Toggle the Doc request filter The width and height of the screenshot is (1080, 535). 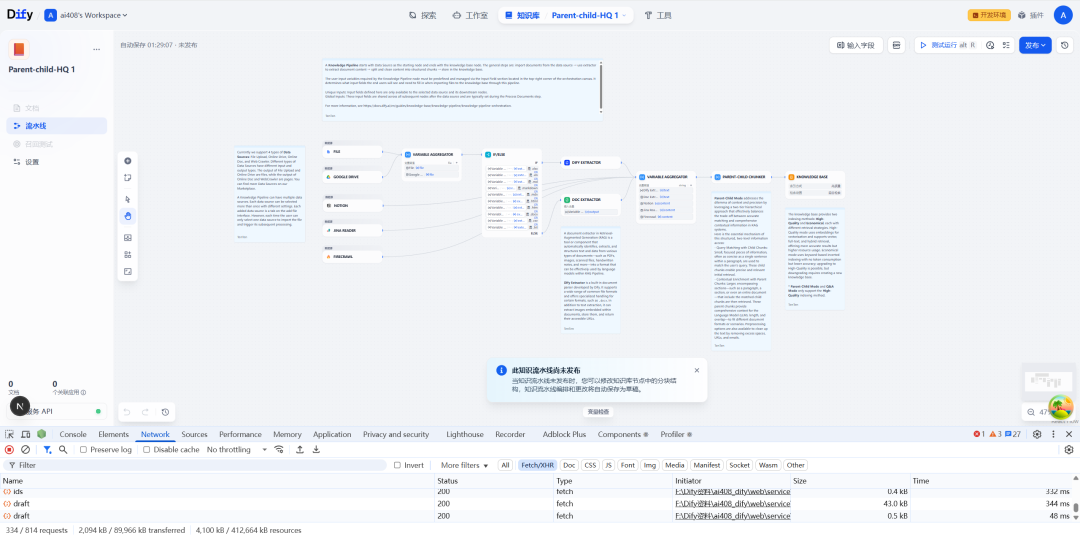coord(569,465)
